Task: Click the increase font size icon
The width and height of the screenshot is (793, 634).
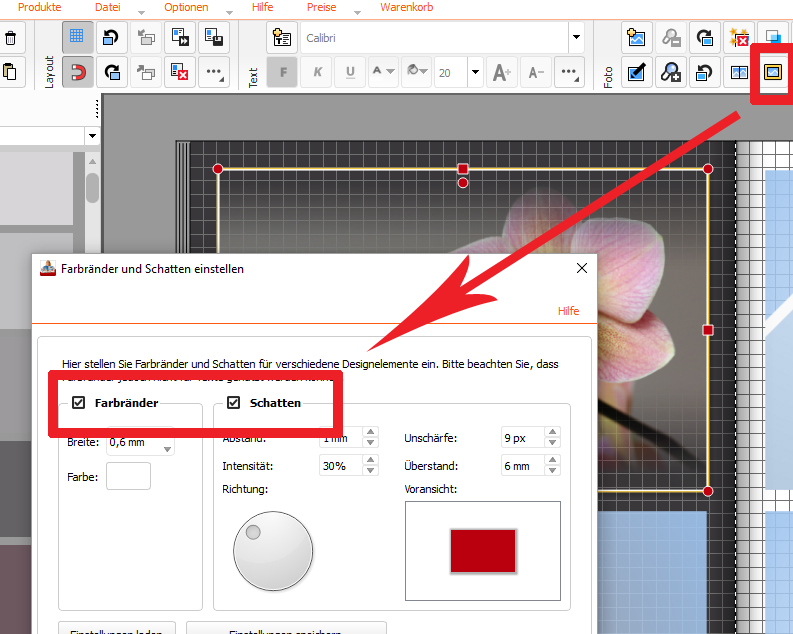Action: click(502, 72)
